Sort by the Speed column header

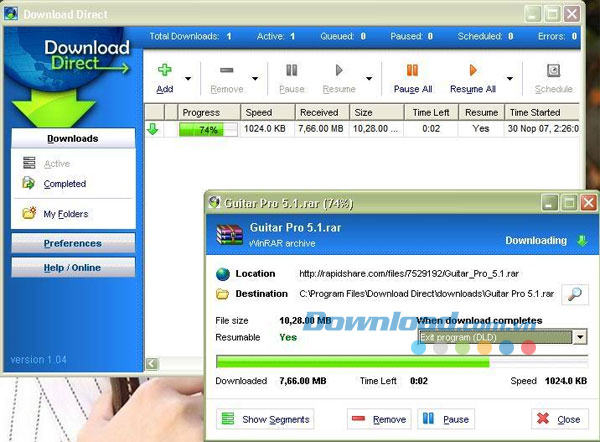(267, 112)
